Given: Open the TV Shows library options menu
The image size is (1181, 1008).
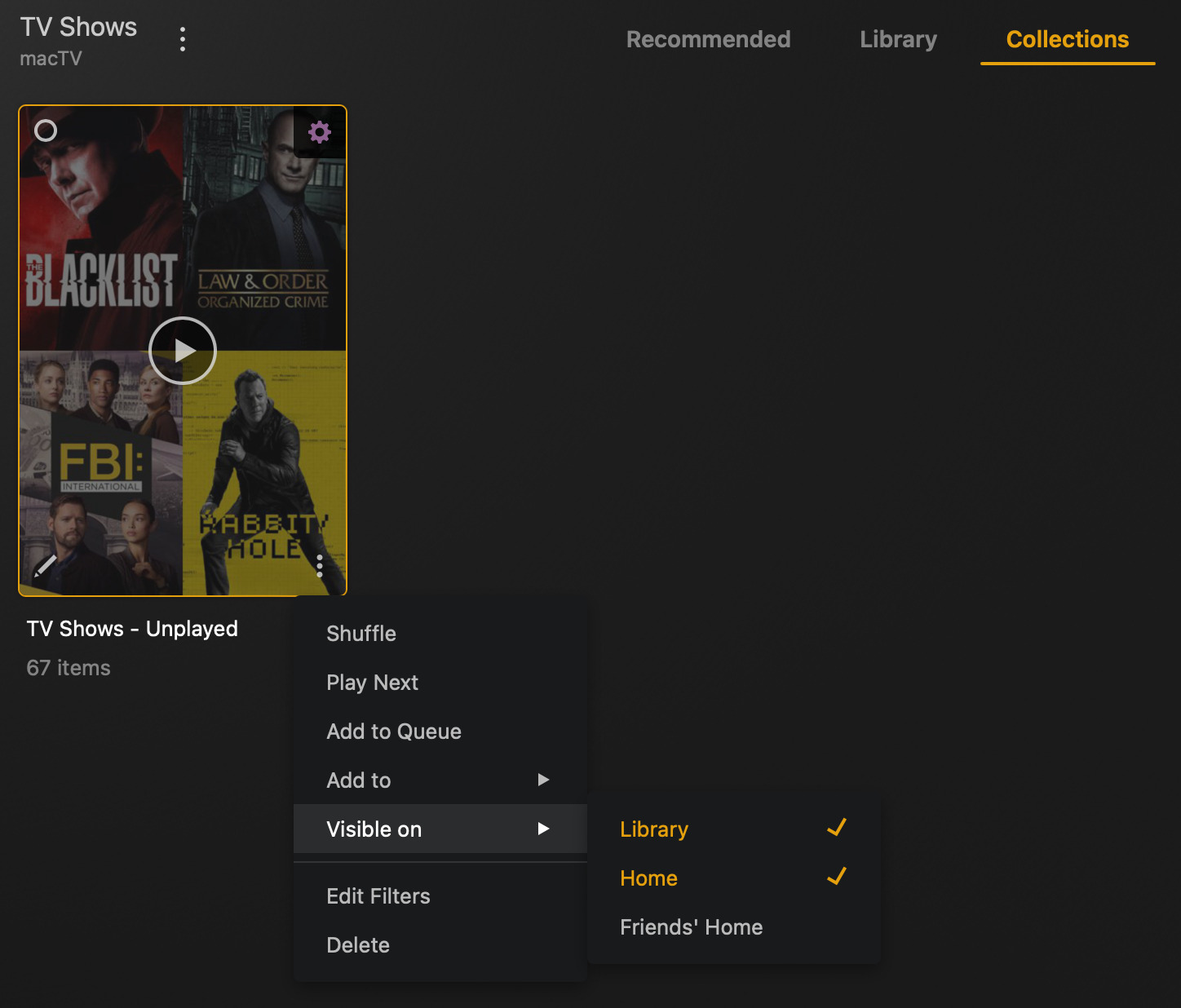Looking at the screenshot, I should pos(183,39).
